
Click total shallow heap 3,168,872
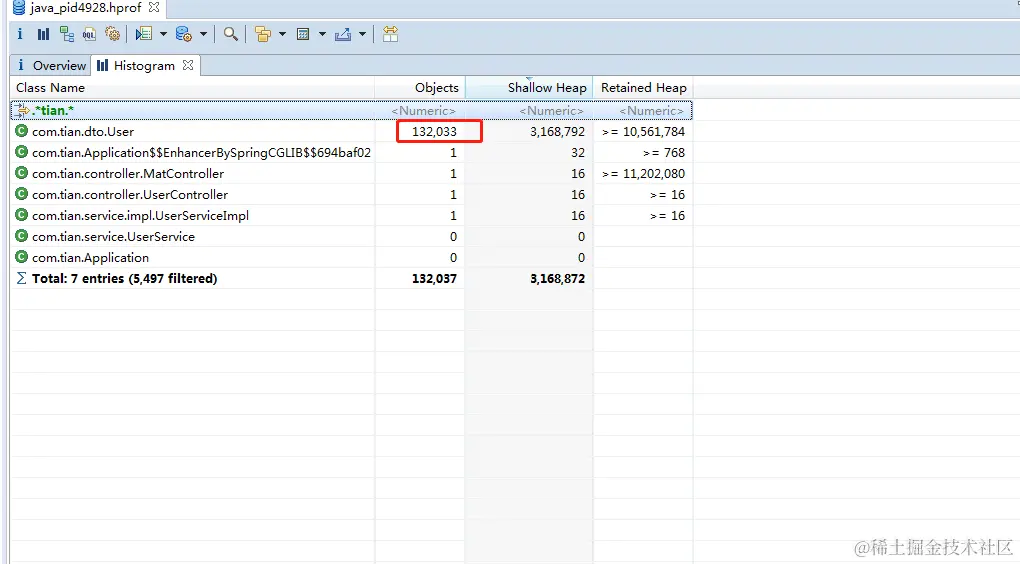(x=557, y=278)
